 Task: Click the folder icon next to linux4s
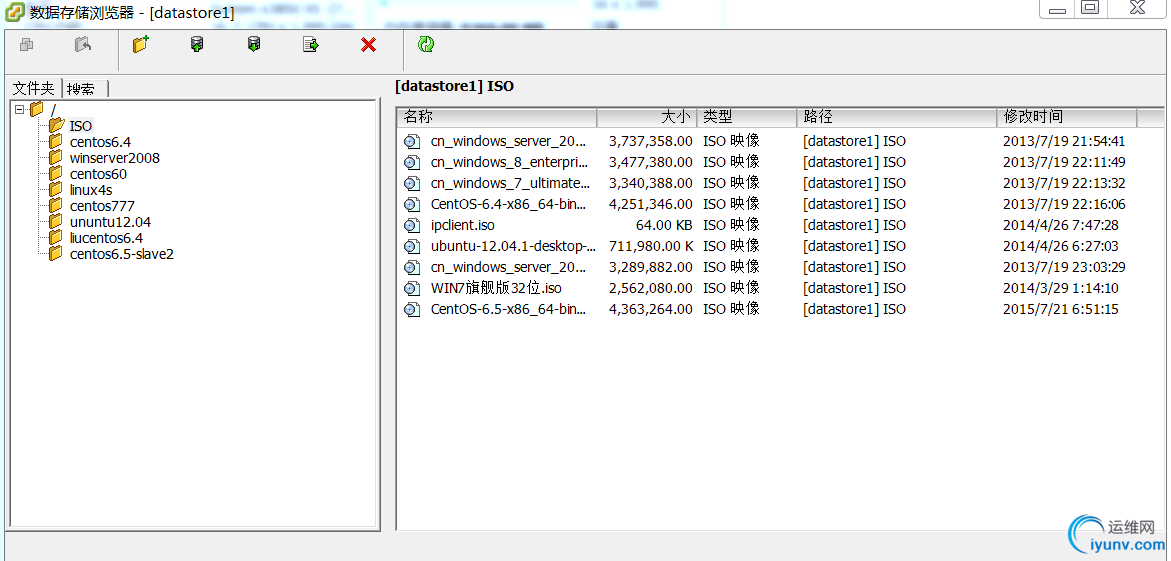[56, 190]
